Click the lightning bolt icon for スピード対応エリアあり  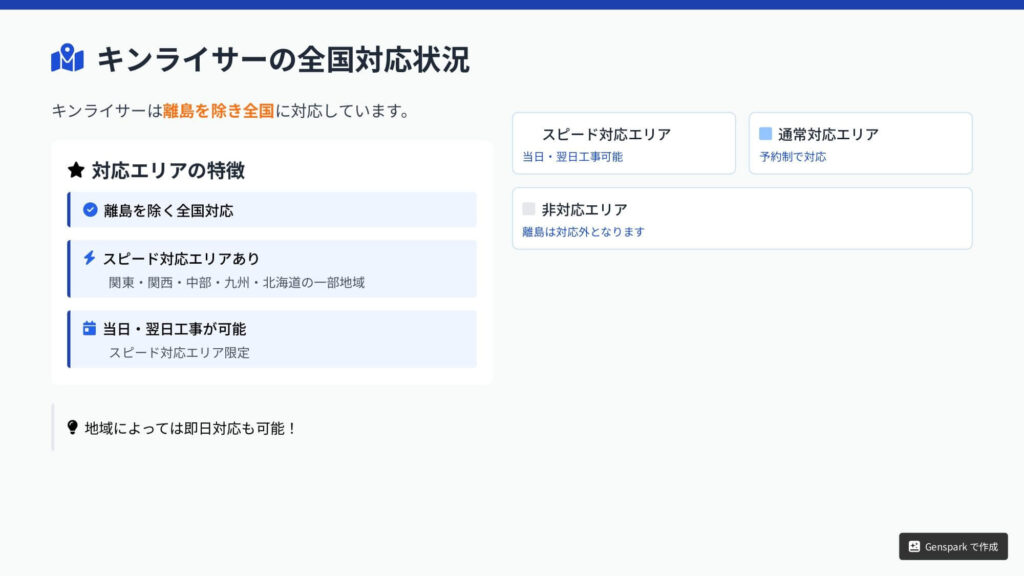pos(89,257)
